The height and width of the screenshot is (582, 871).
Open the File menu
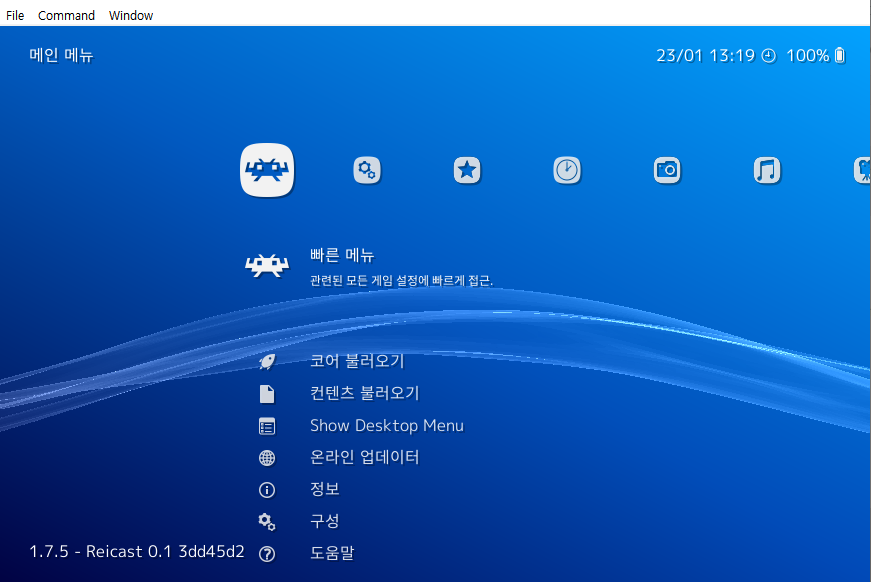[x=15, y=16]
